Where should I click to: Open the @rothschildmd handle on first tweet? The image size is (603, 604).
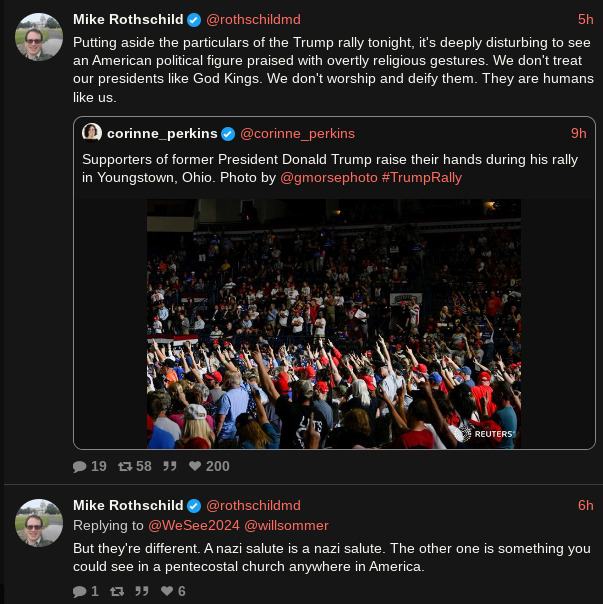tap(253, 19)
